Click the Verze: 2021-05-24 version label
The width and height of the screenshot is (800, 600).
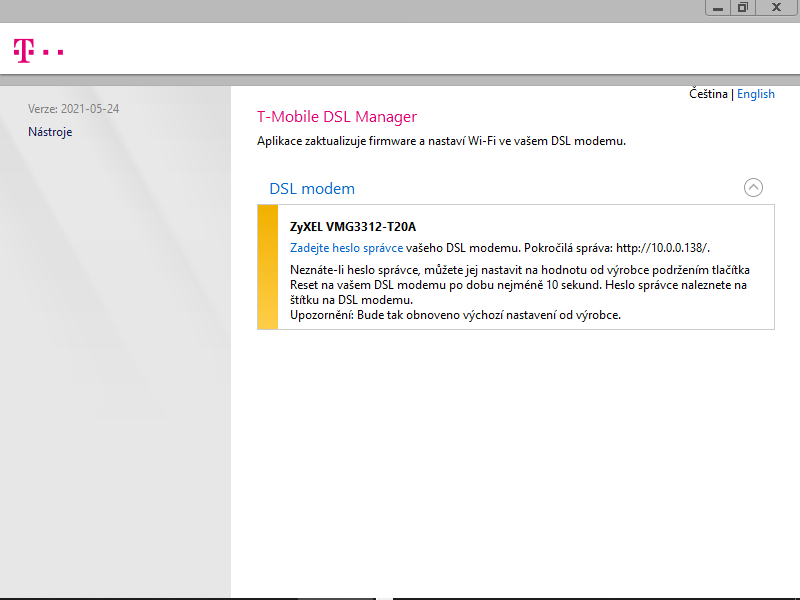pos(73,109)
